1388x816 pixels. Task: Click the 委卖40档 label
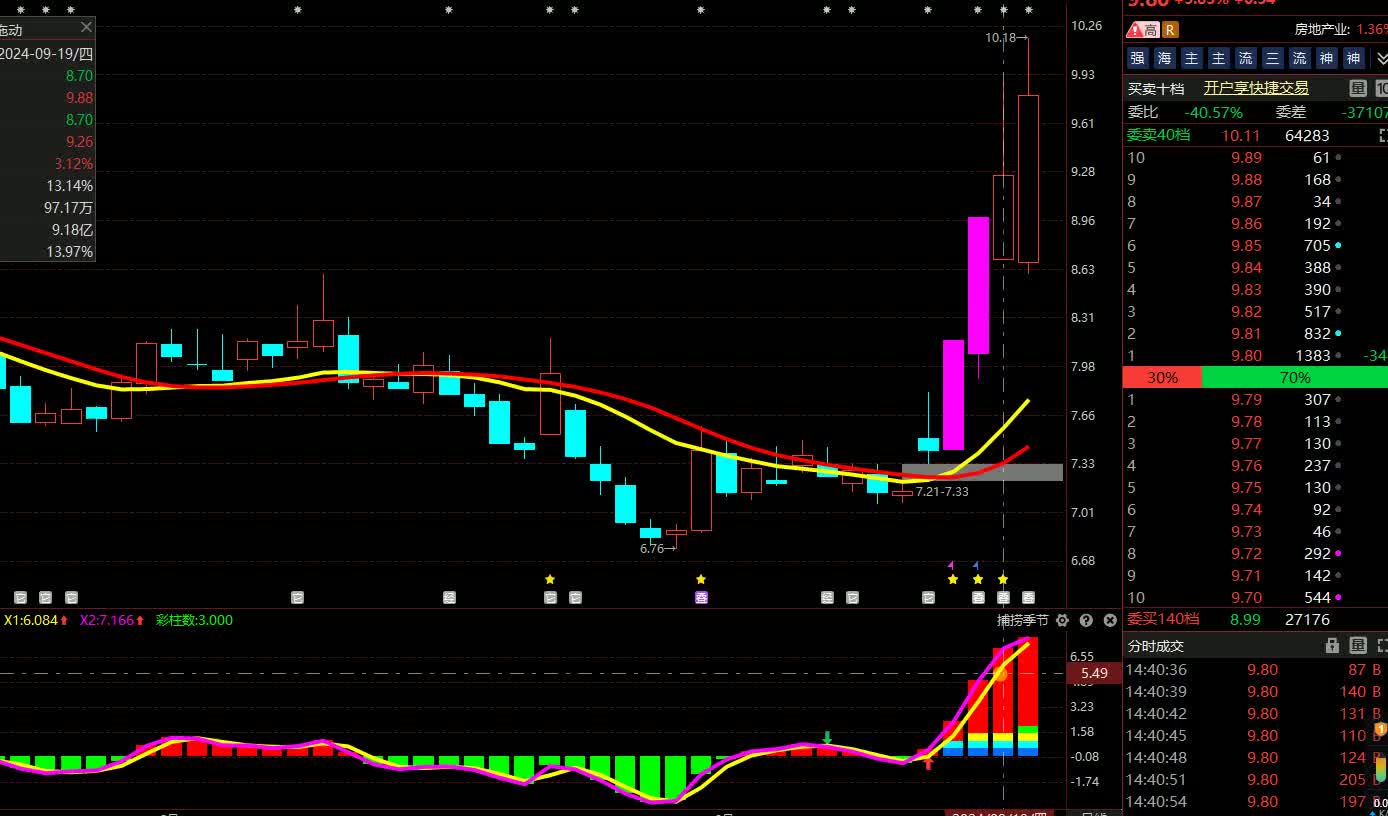[1159, 135]
